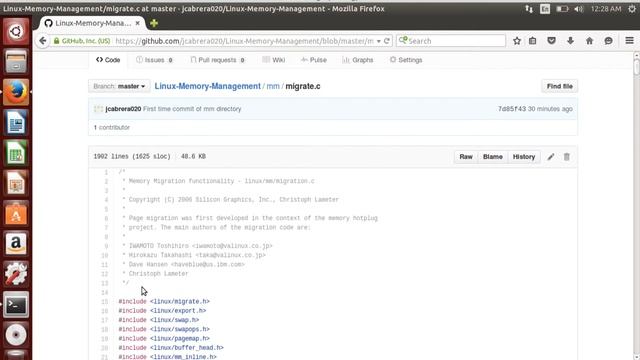This screenshot has width=640, height=360.
Task: Bookmark this page with star icon
Action: (x=517, y=41)
